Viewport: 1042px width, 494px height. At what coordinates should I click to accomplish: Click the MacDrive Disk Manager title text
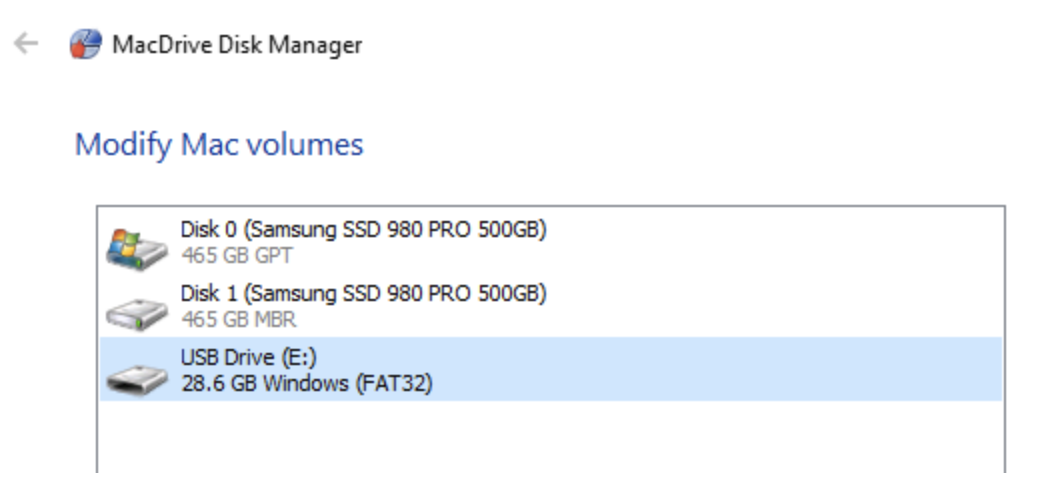pos(237,45)
